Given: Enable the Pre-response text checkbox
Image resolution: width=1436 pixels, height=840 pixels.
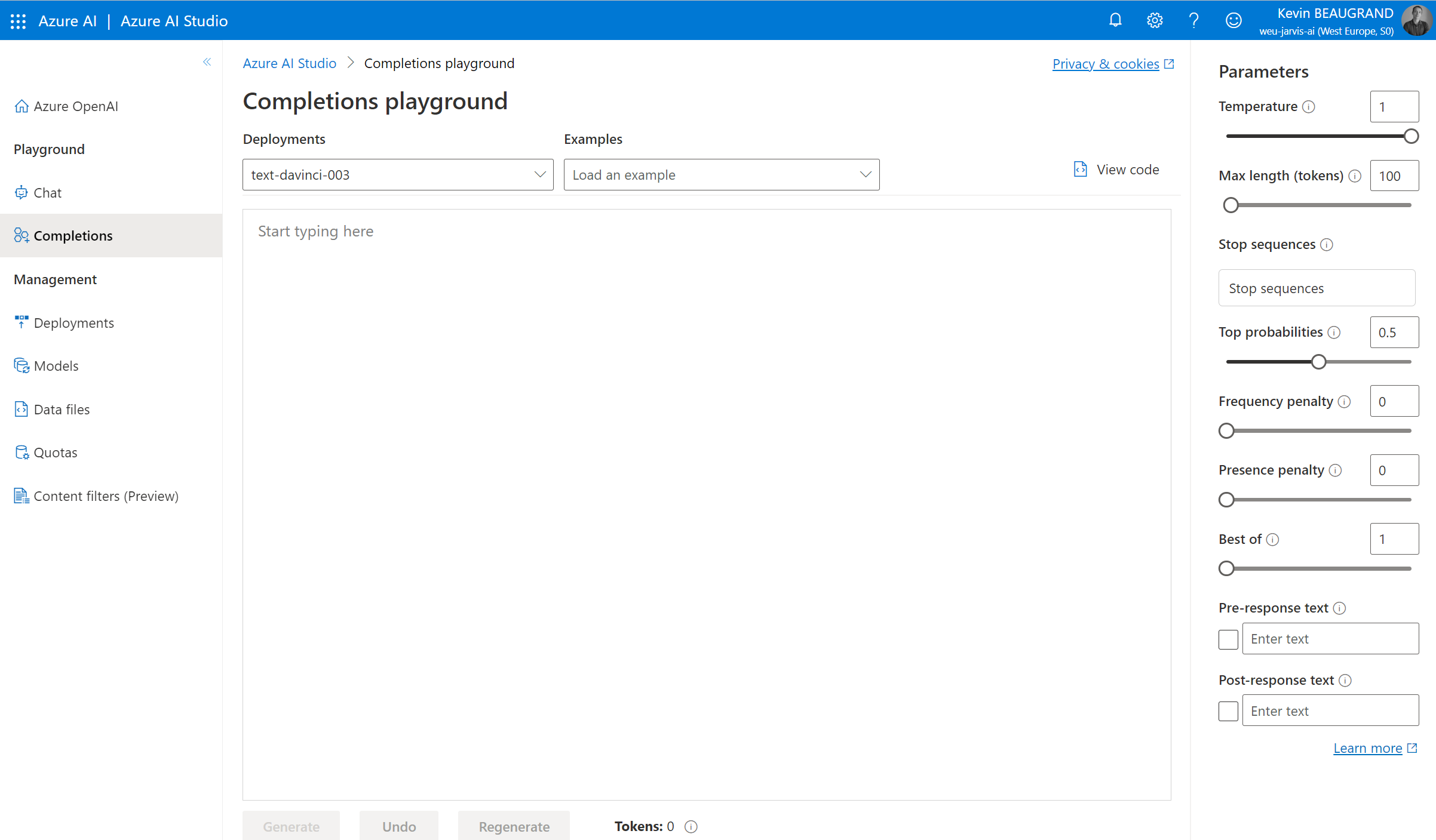Looking at the screenshot, I should (x=1228, y=639).
